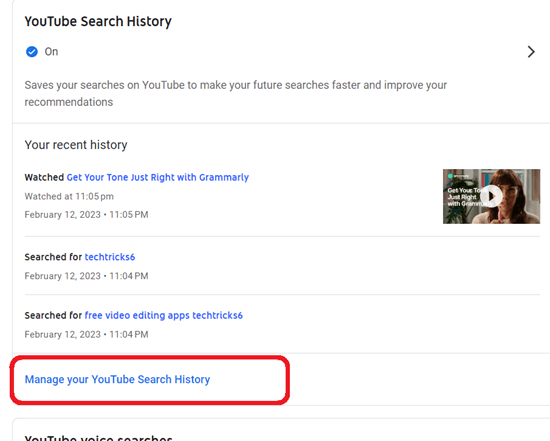Image resolution: width=550 pixels, height=441 pixels.
Task: Click the bold 'Watched' label
Action: click(x=44, y=177)
